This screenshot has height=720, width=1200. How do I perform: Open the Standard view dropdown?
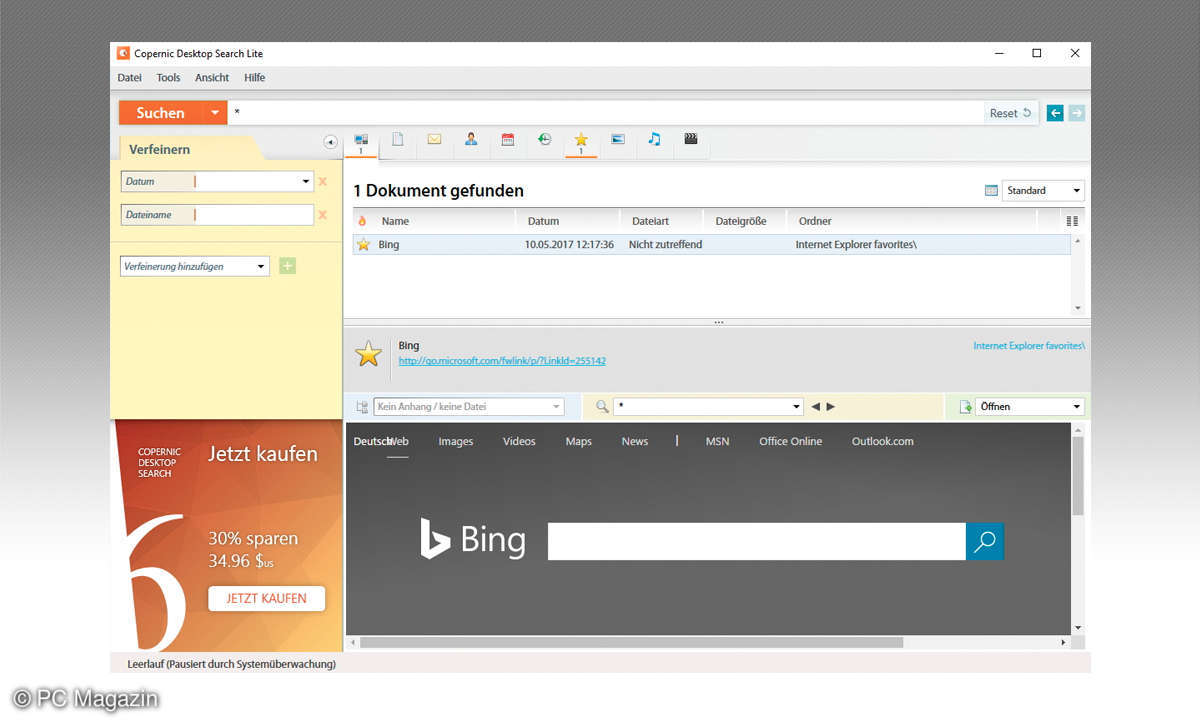click(1077, 190)
